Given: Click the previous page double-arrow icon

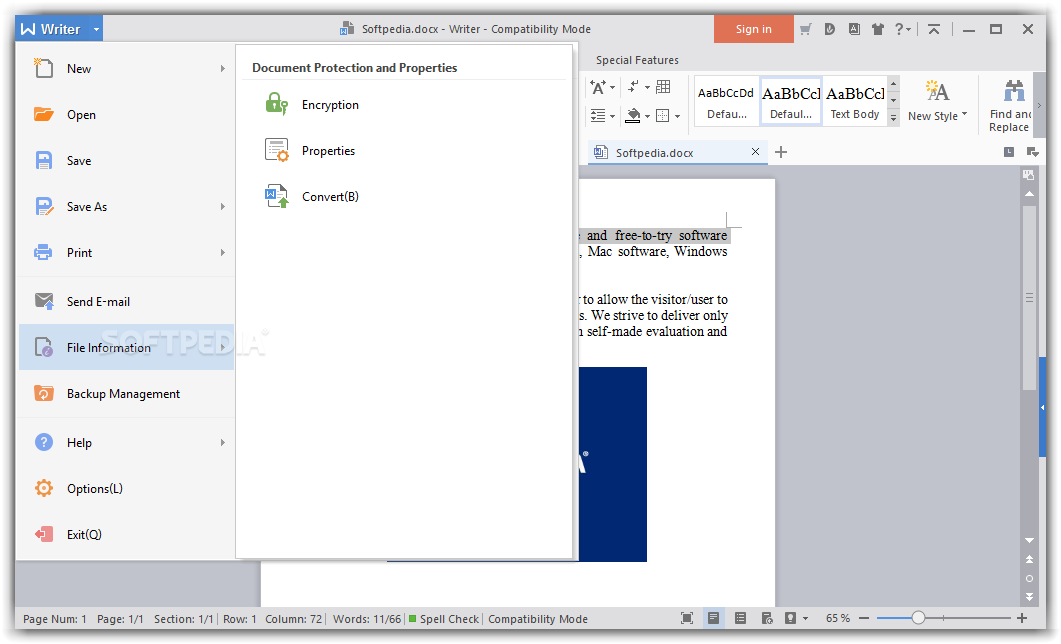Looking at the screenshot, I should [1029, 559].
